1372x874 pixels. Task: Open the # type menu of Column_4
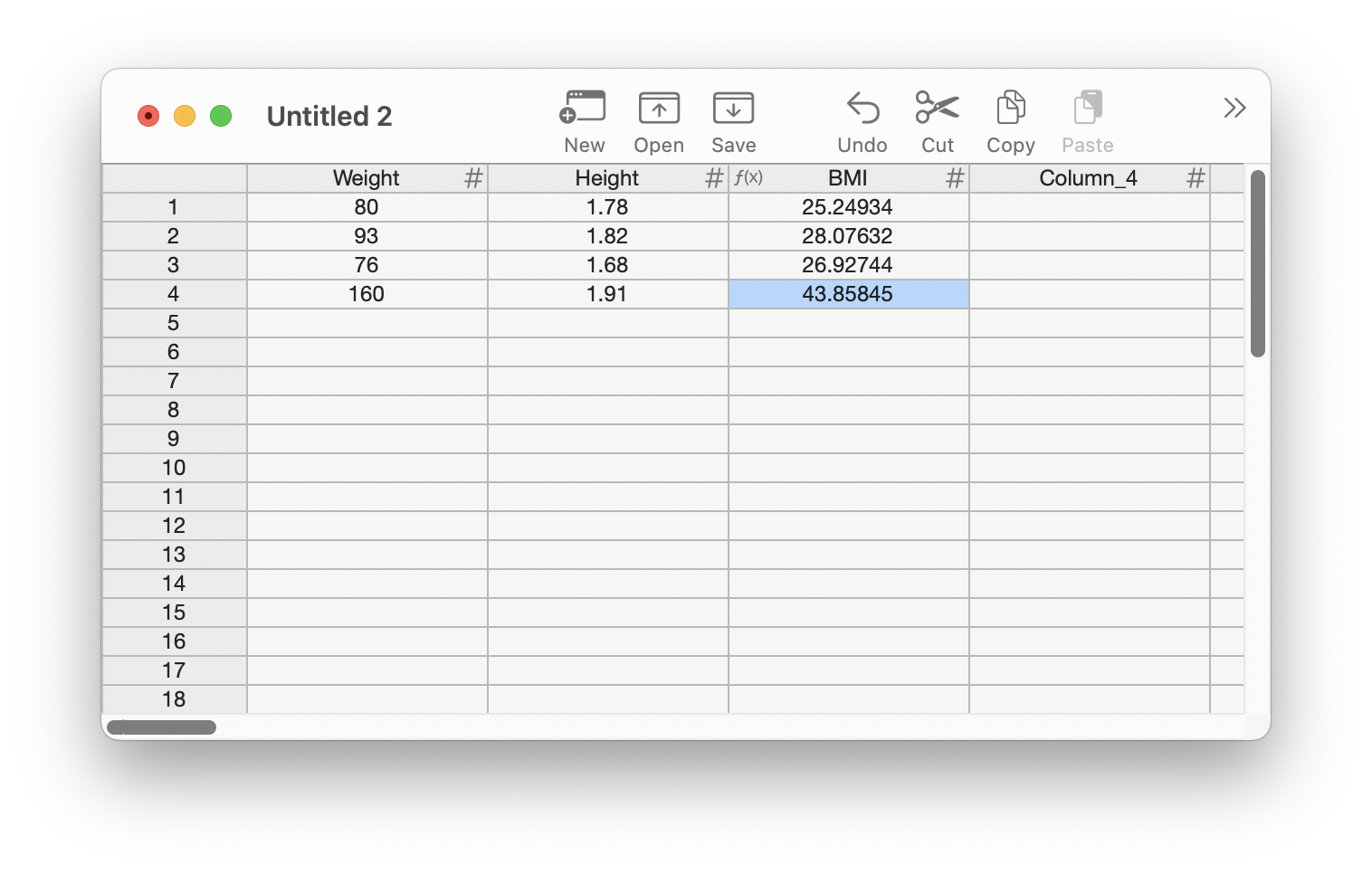click(x=1196, y=178)
